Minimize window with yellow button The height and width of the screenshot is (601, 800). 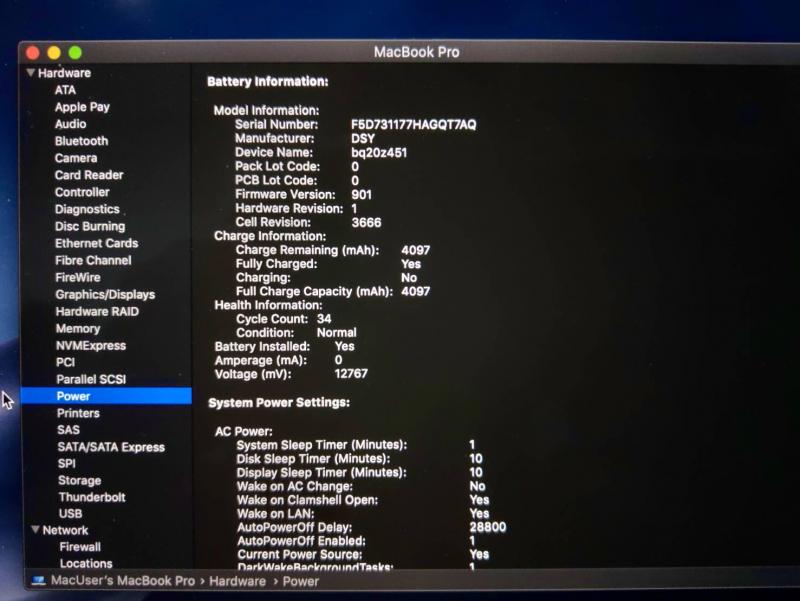54,53
